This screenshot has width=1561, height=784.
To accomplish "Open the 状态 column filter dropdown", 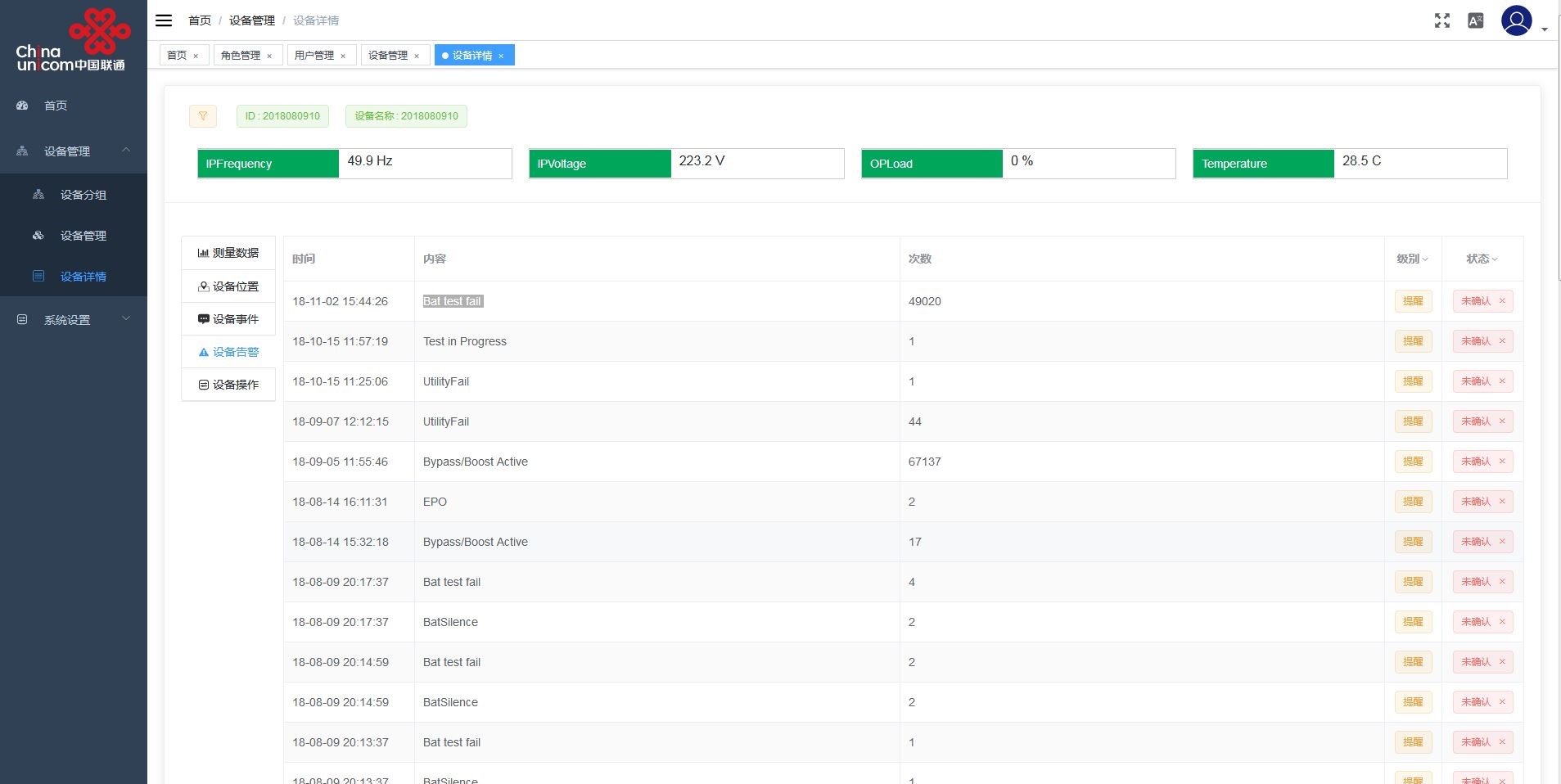I will coord(1482,259).
